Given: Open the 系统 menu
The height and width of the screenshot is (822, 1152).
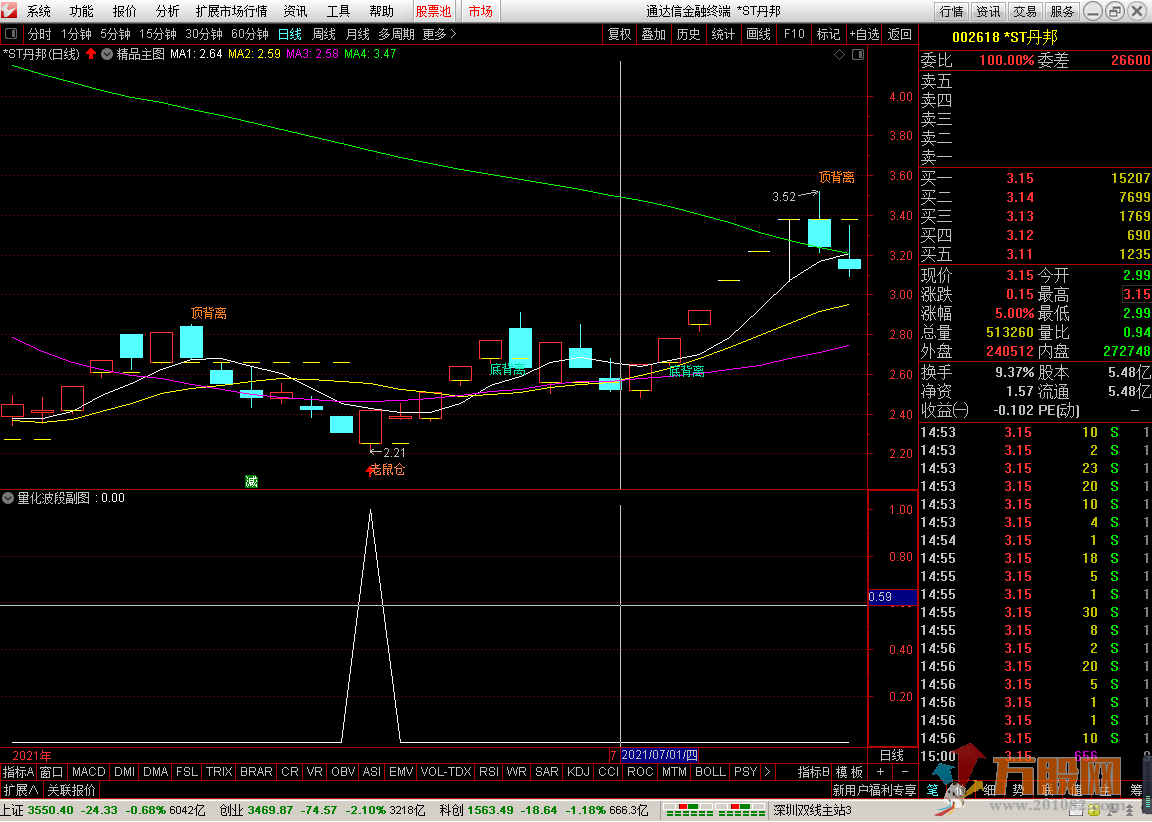Looking at the screenshot, I should pos(38,11).
